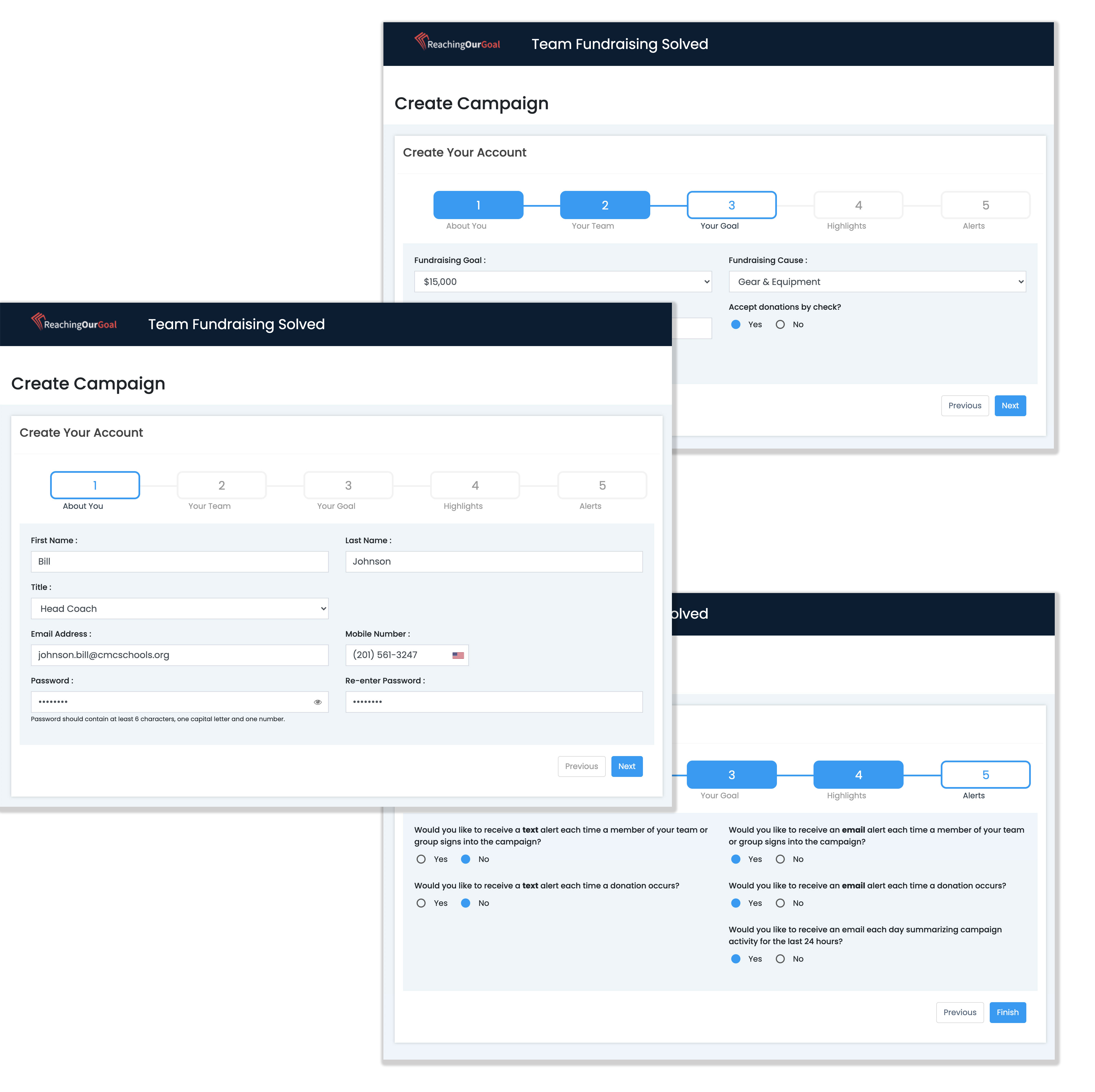Select No for email alert on donation
This screenshot has width=1095, height=1092.
pyautogui.click(x=781, y=903)
